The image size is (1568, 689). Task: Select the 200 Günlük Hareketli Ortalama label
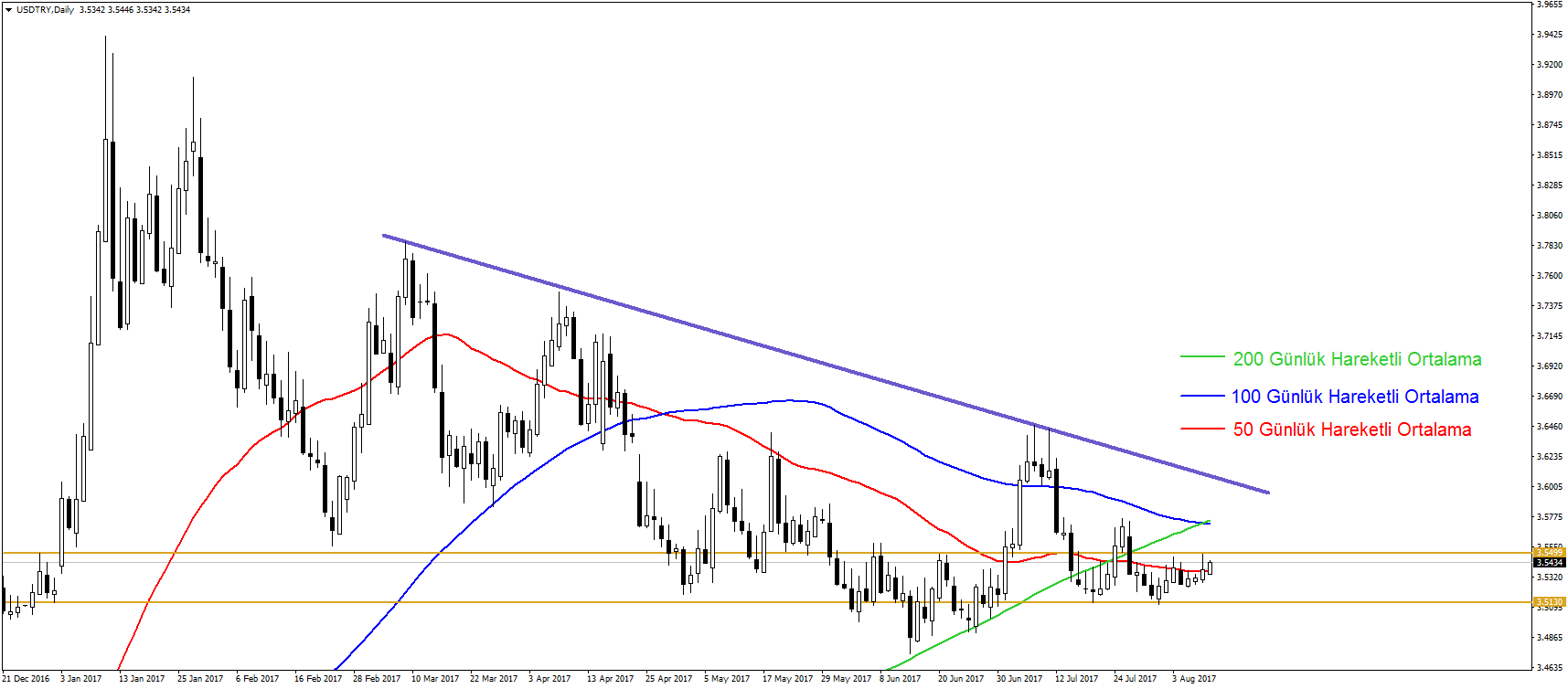(x=1357, y=359)
